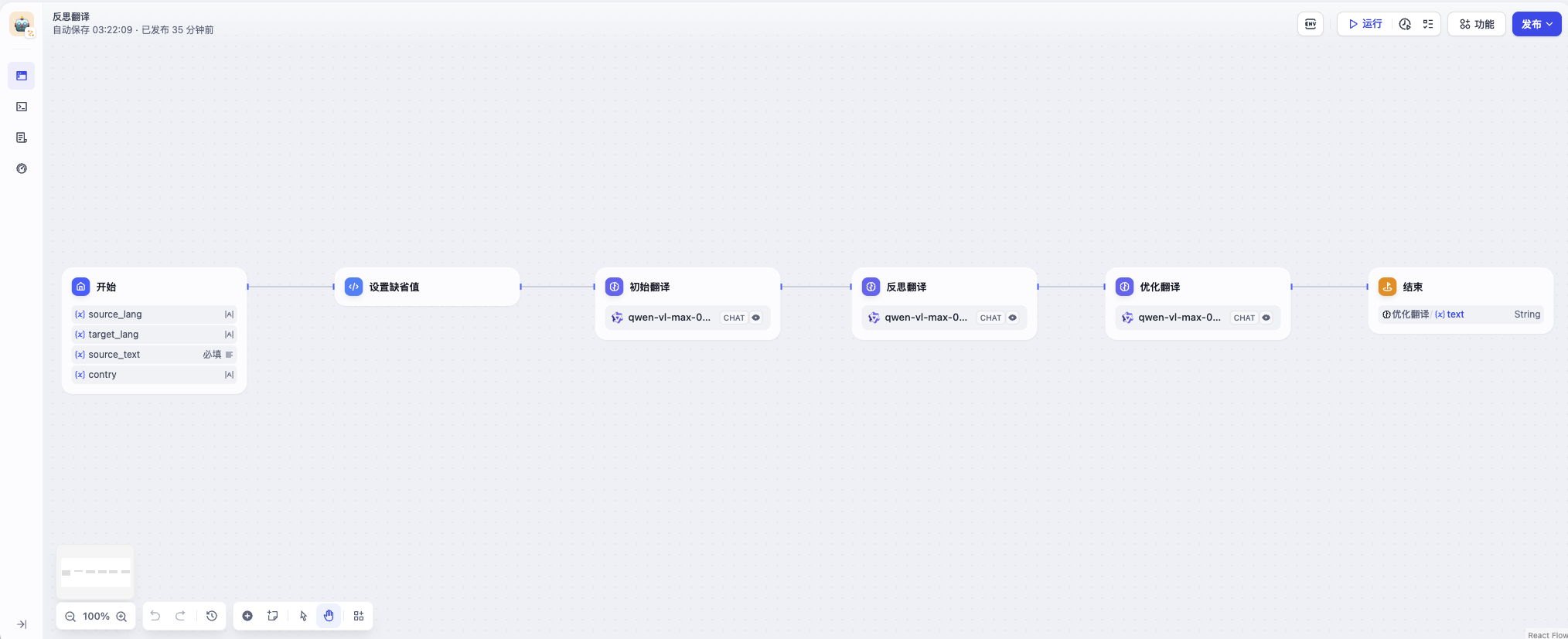Open the 发布 publish dropdown

pos(1536,24)
